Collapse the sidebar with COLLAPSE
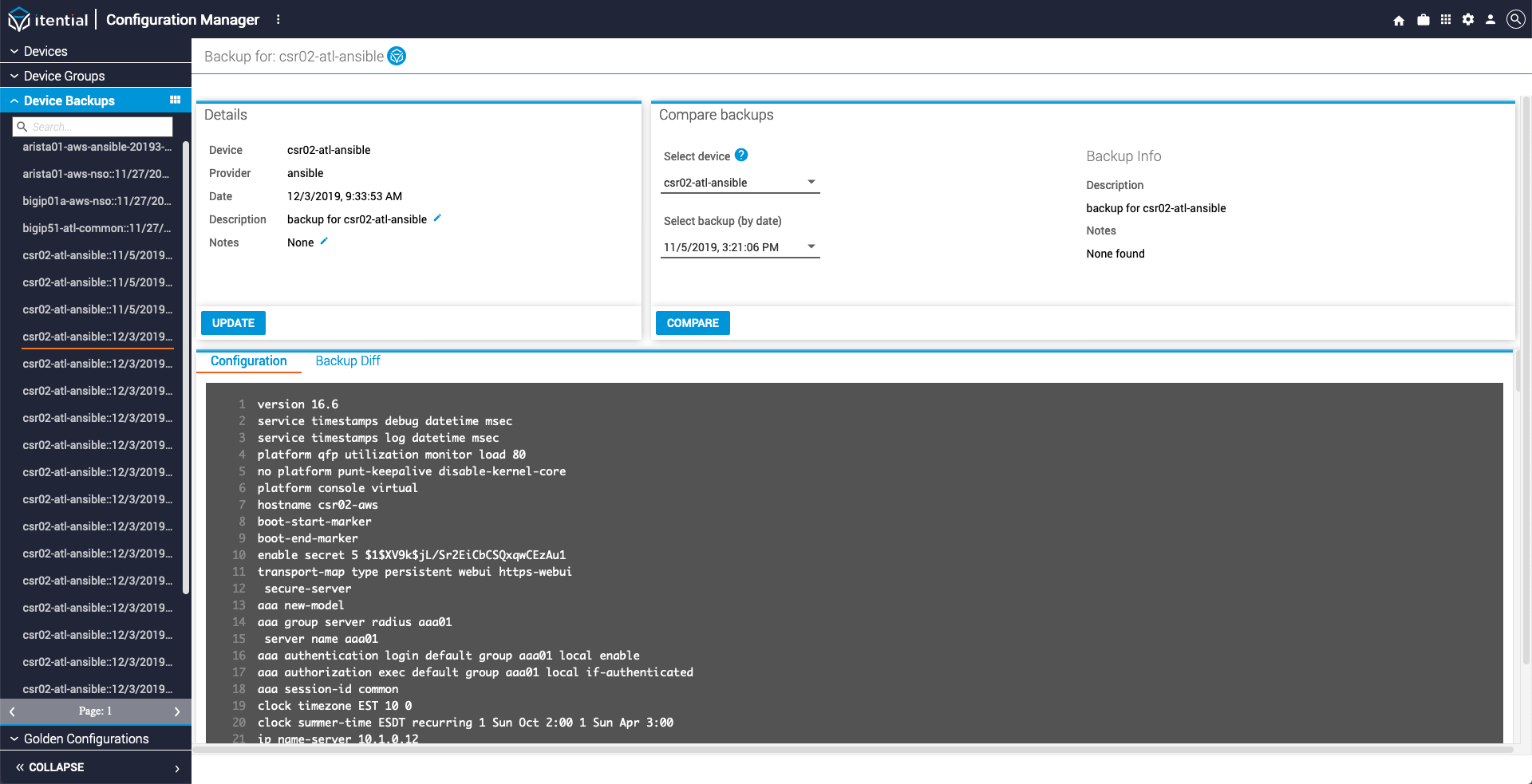The height and width of the screenshot is (784, 1532). click(51, 767)
